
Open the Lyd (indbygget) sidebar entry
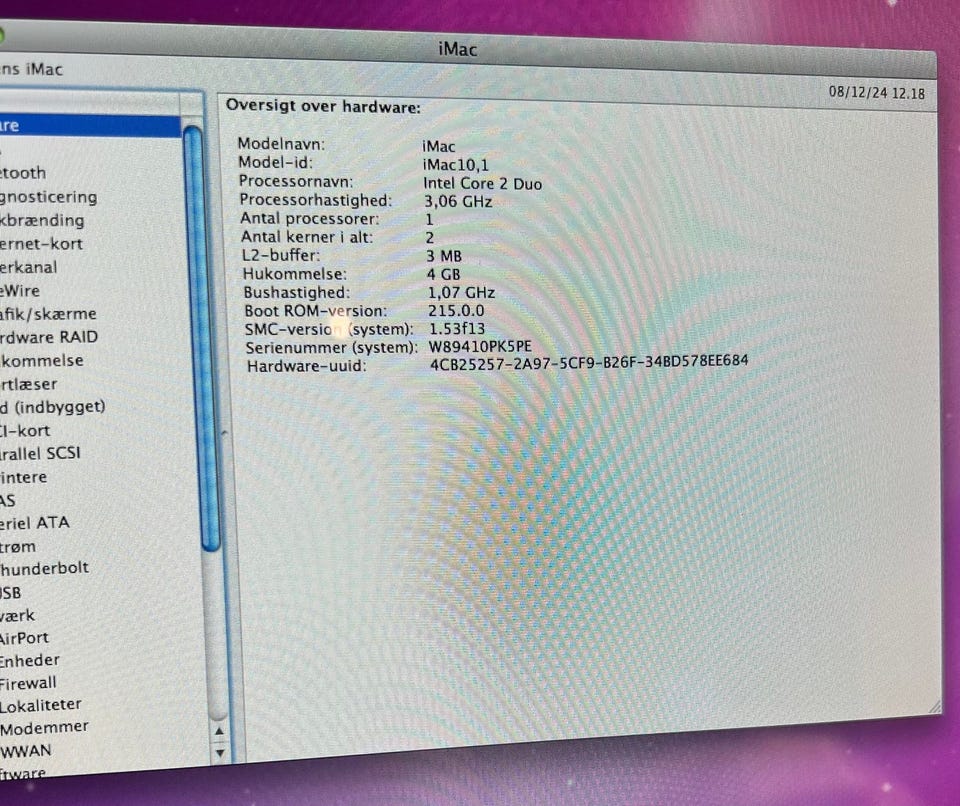(53, 407)
